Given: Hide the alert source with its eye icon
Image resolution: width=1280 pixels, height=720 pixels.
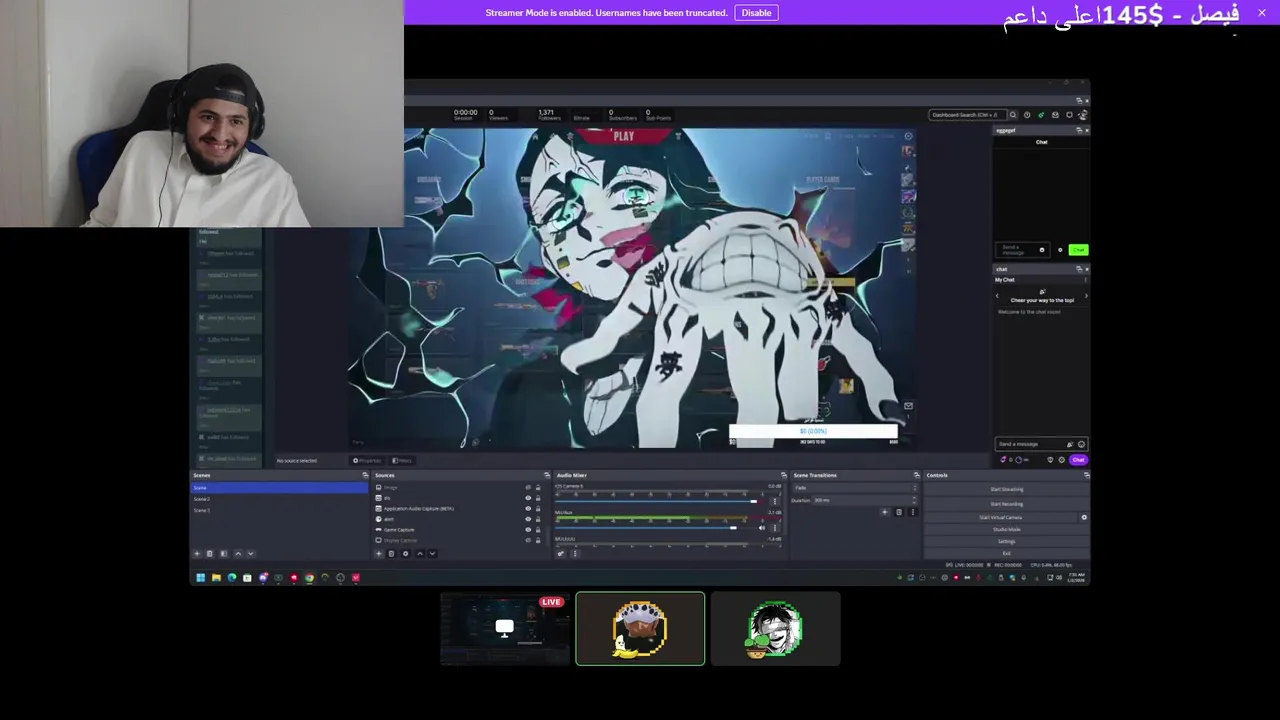Looking at the screenshot, I should [x=528, y=519].
